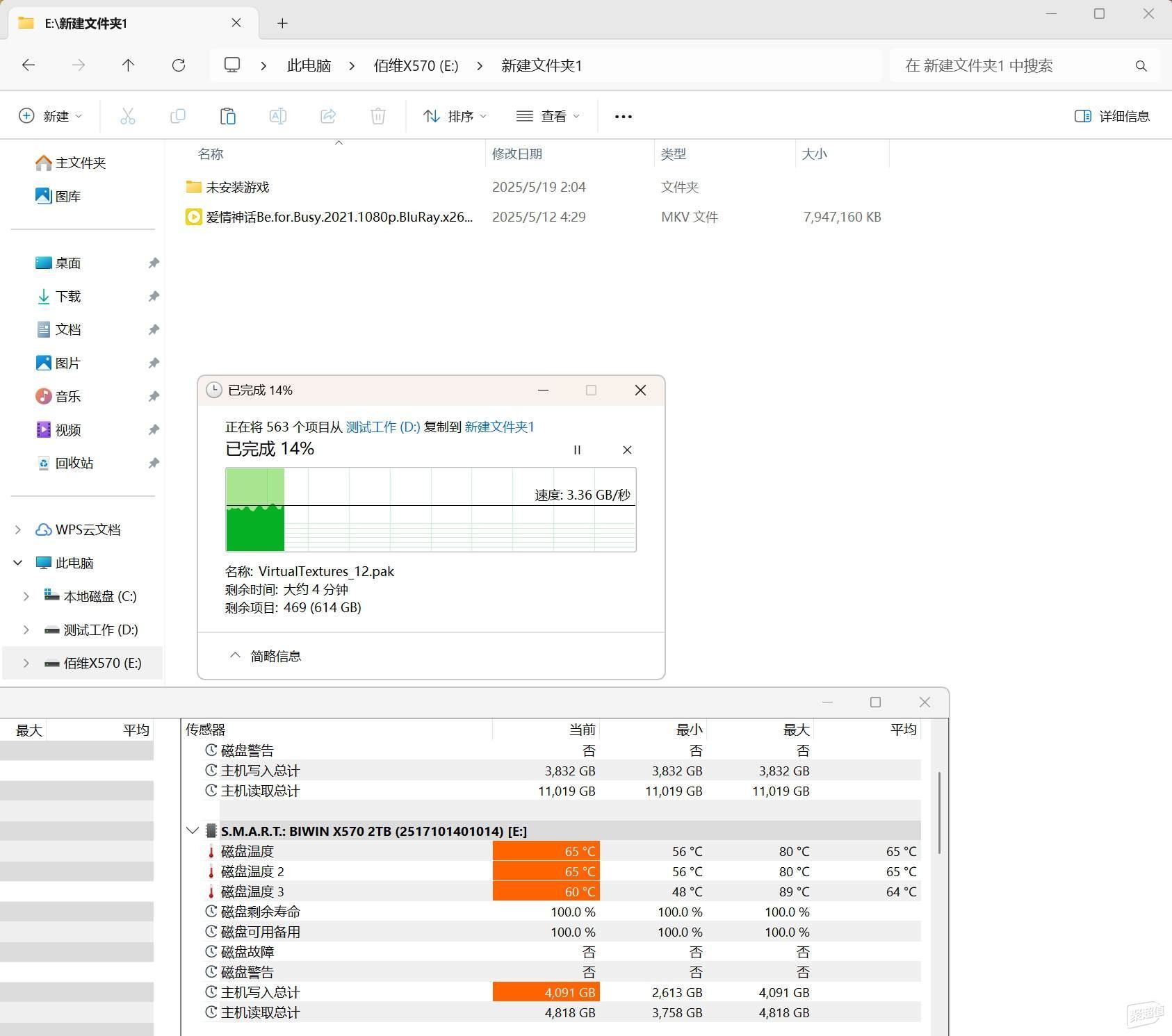Open 下载 in the sidebar

click(x=58, y=296)
